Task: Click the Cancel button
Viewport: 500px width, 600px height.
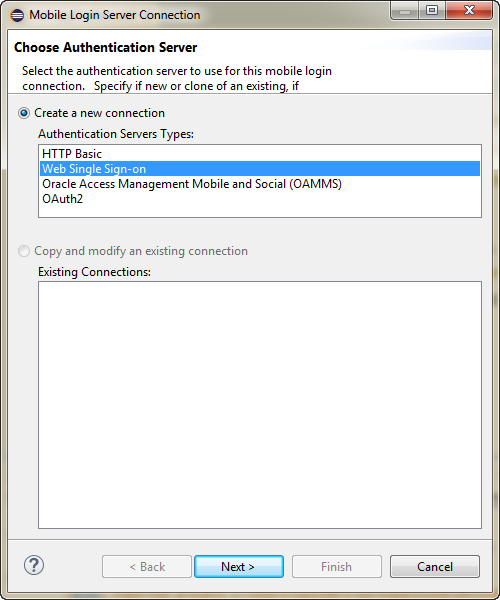Action: point(435,566)
